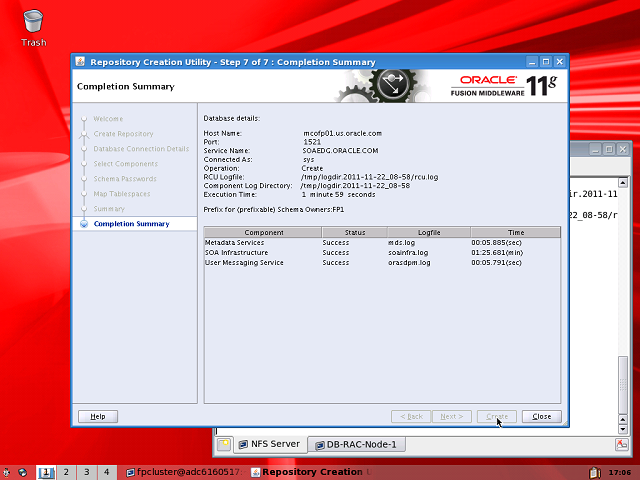The image size is (640, 480).
Task: Select the Database Connection Details step
Action: coord(141,149)
